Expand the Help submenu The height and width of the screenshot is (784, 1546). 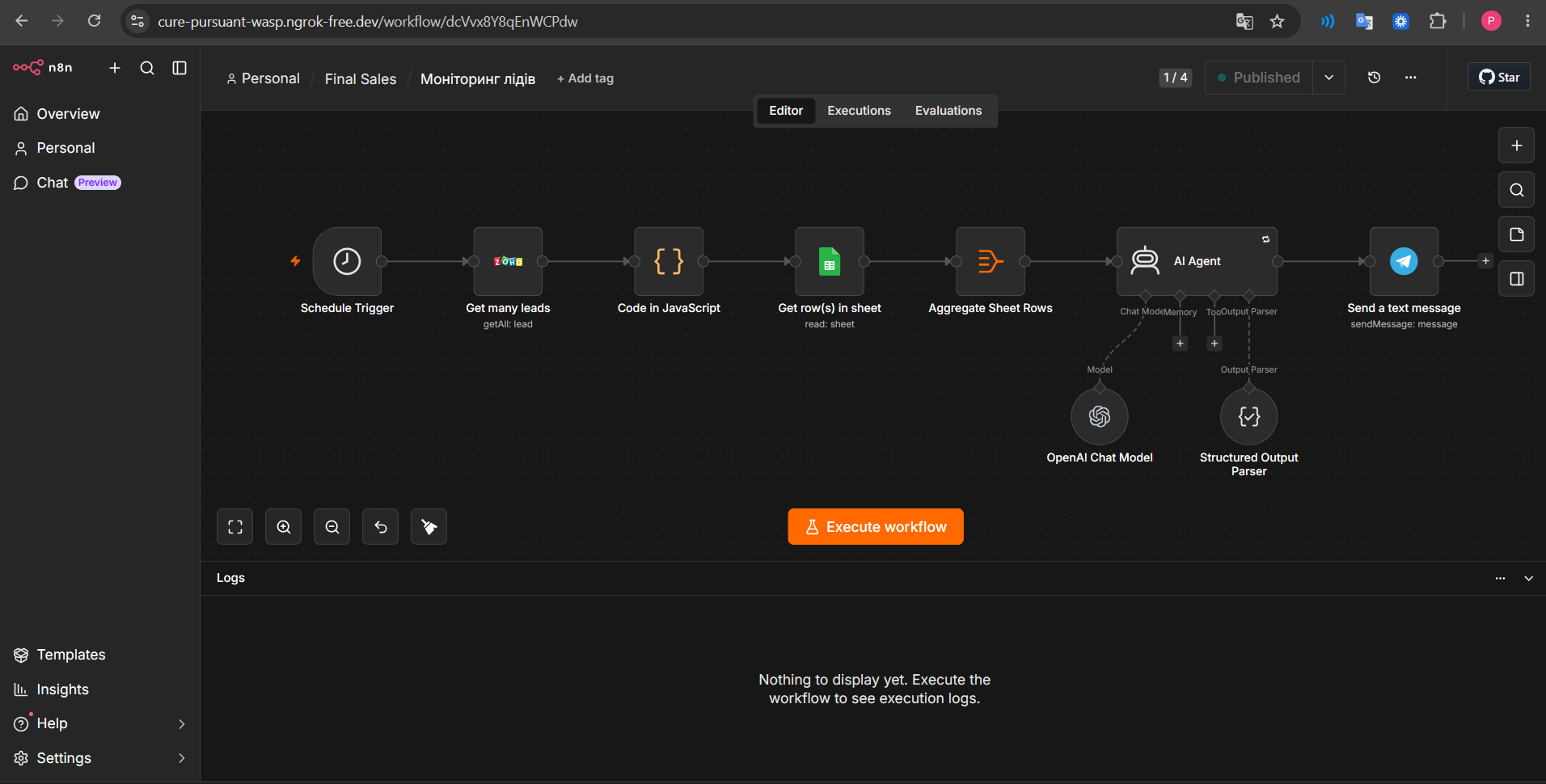181,724
